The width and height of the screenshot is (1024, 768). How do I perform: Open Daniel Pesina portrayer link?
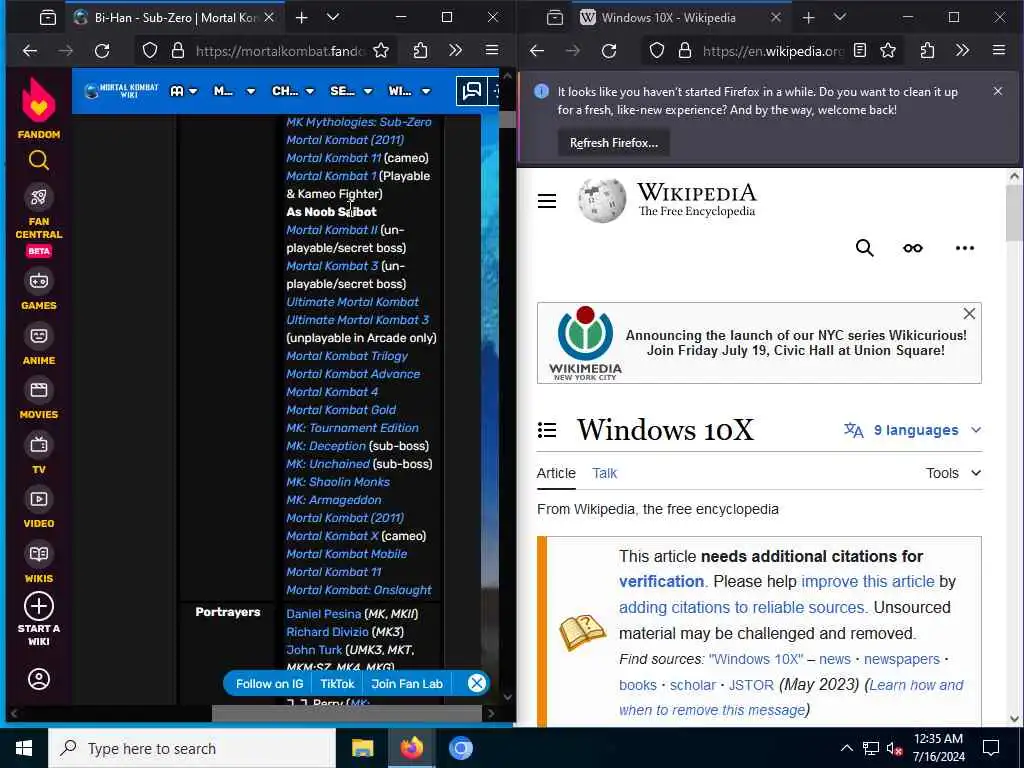323,614
